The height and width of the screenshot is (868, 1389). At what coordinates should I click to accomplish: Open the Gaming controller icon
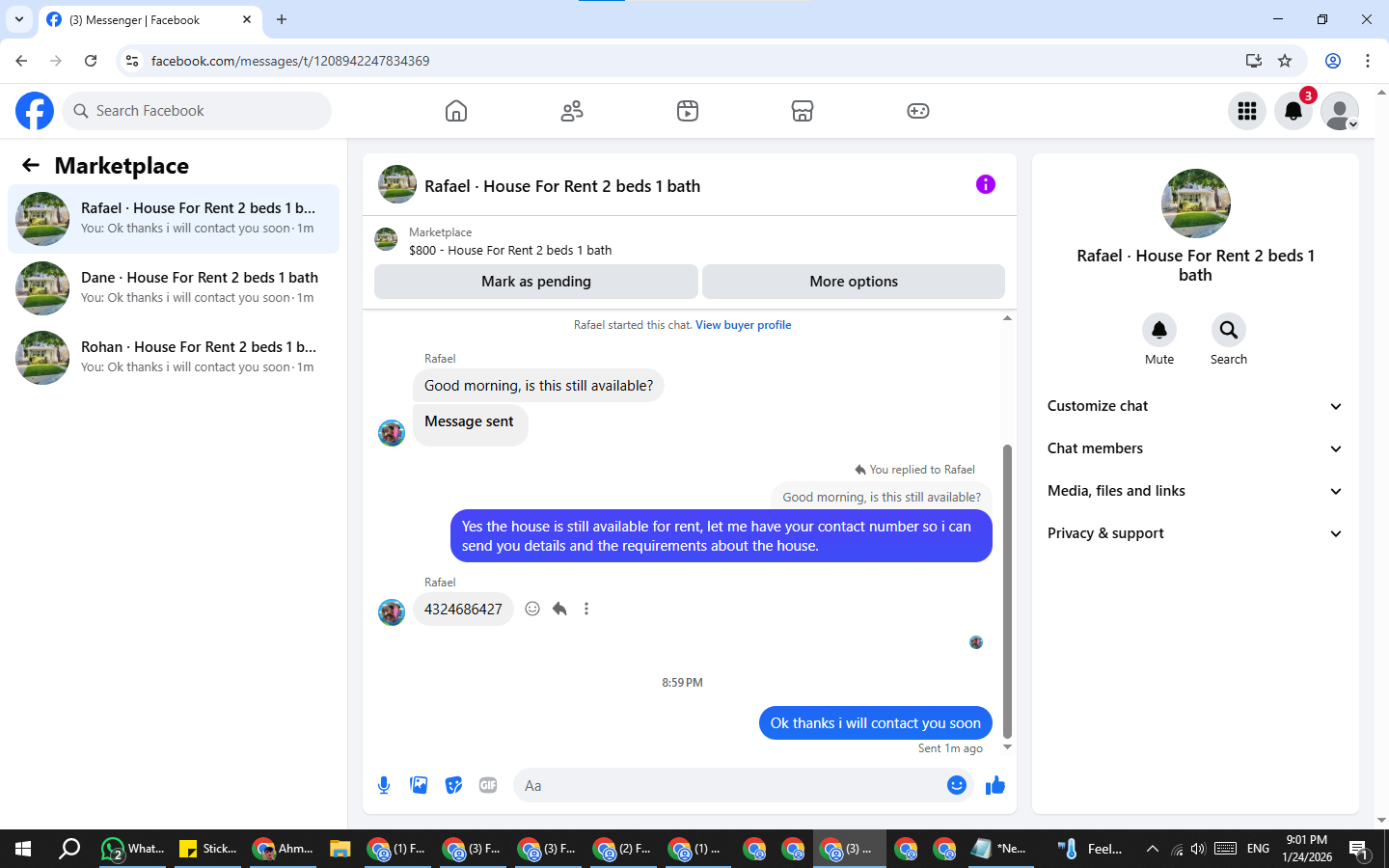918,111
